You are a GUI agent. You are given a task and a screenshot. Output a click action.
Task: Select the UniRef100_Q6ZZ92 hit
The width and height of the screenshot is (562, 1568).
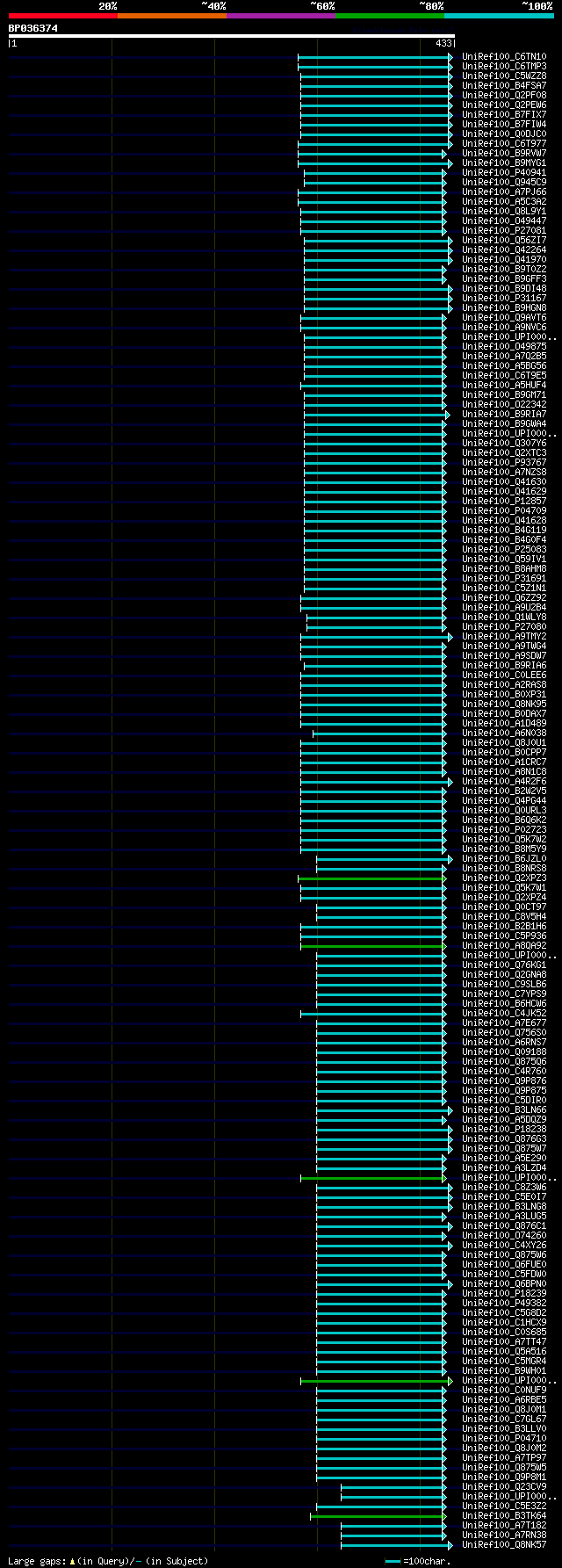point(504,597)
